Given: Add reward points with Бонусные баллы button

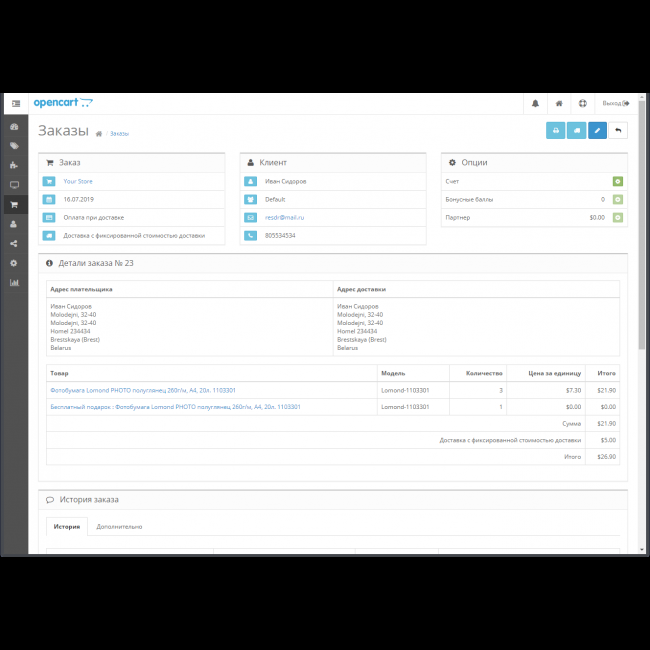Looking at the screenshot, I should 618,199.
